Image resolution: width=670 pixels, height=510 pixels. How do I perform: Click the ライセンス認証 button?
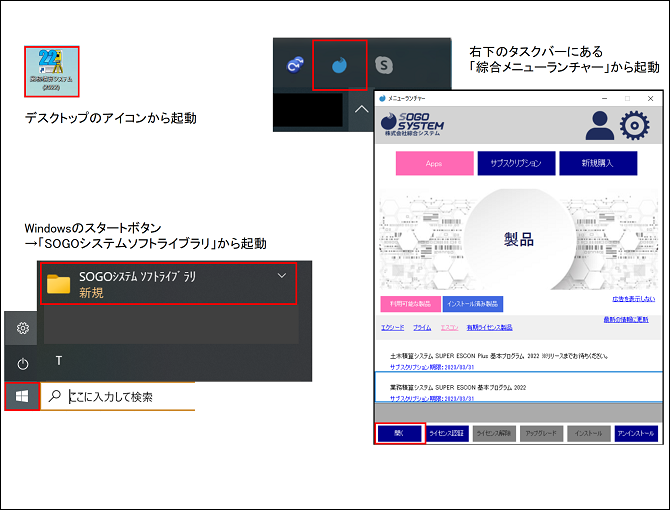447,434
